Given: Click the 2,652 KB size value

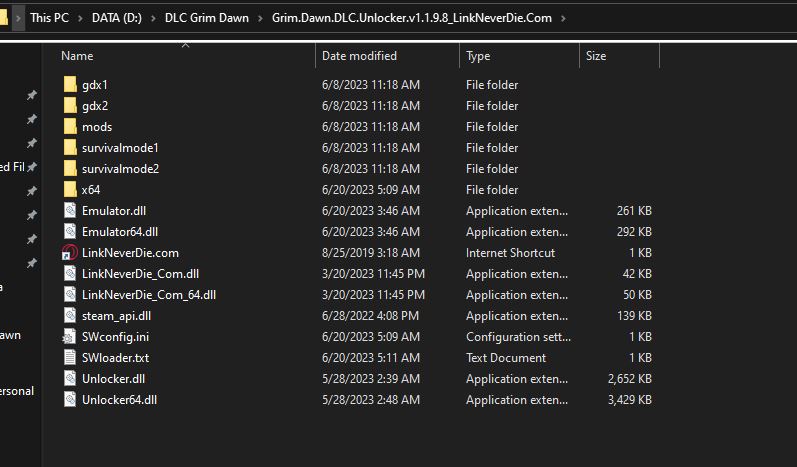Looking at the screenshot, I should 629,379.
